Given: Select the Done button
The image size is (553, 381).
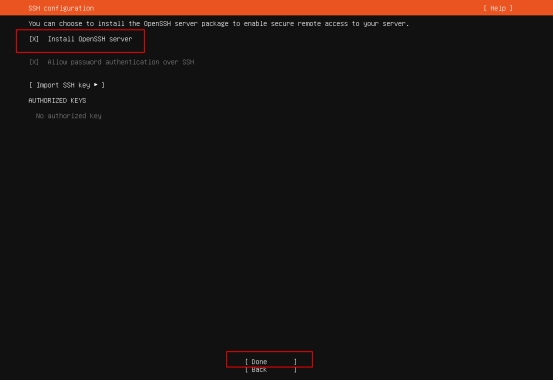Looking at the screenshot, I should click(271, 362).
